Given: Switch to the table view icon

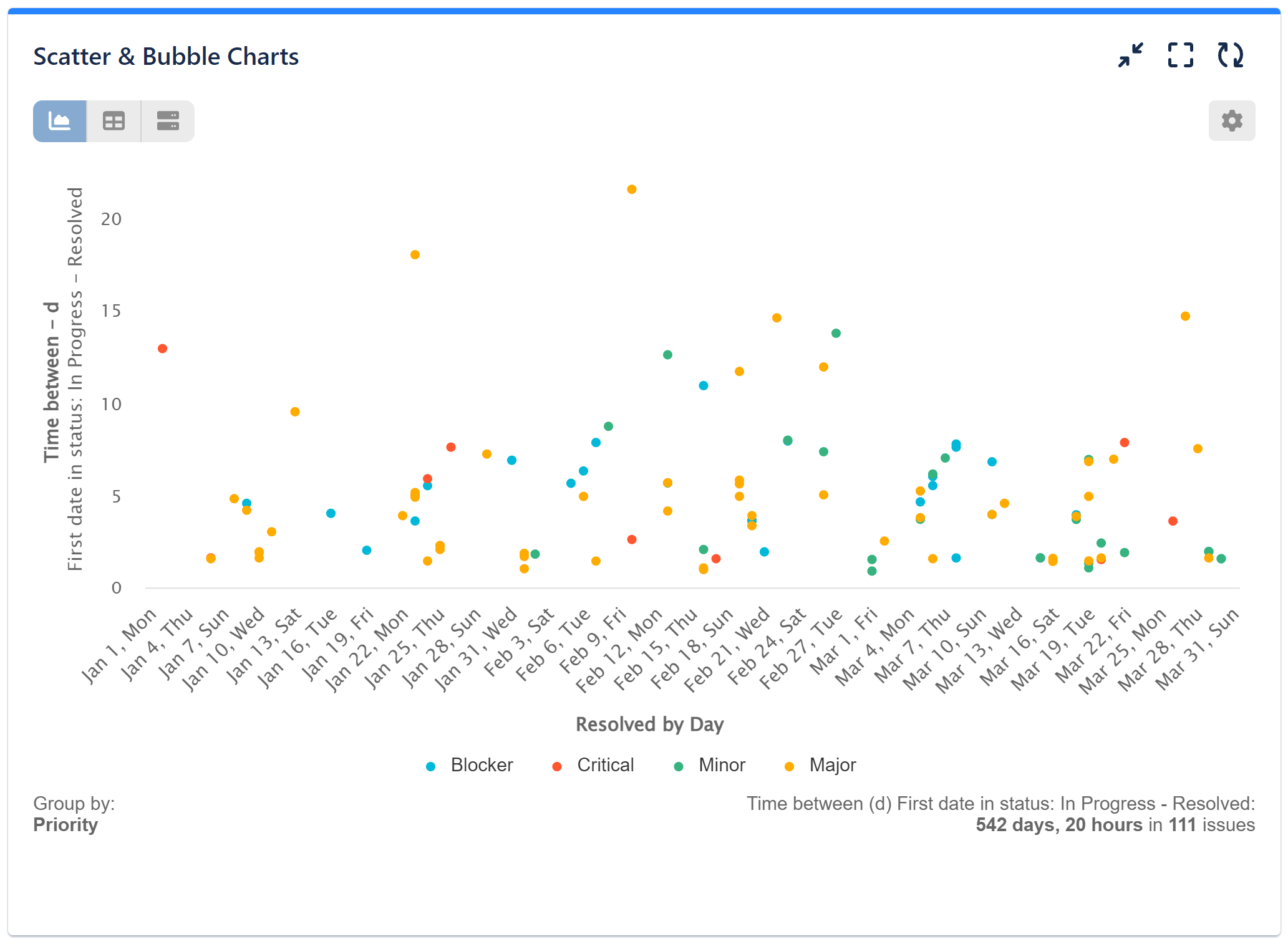Looking at the screenshot, I should 114,120.
